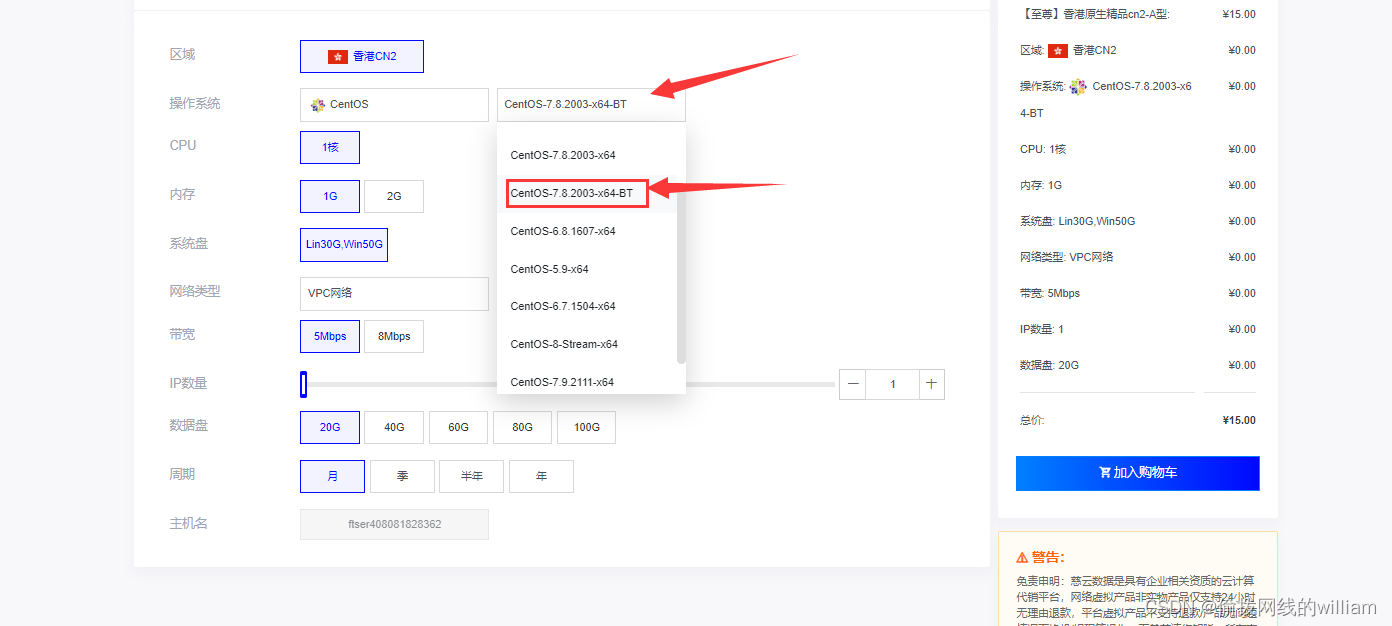Click the 操作系统 form label
Screen dimensions: 1392x626
pos(195,103)
